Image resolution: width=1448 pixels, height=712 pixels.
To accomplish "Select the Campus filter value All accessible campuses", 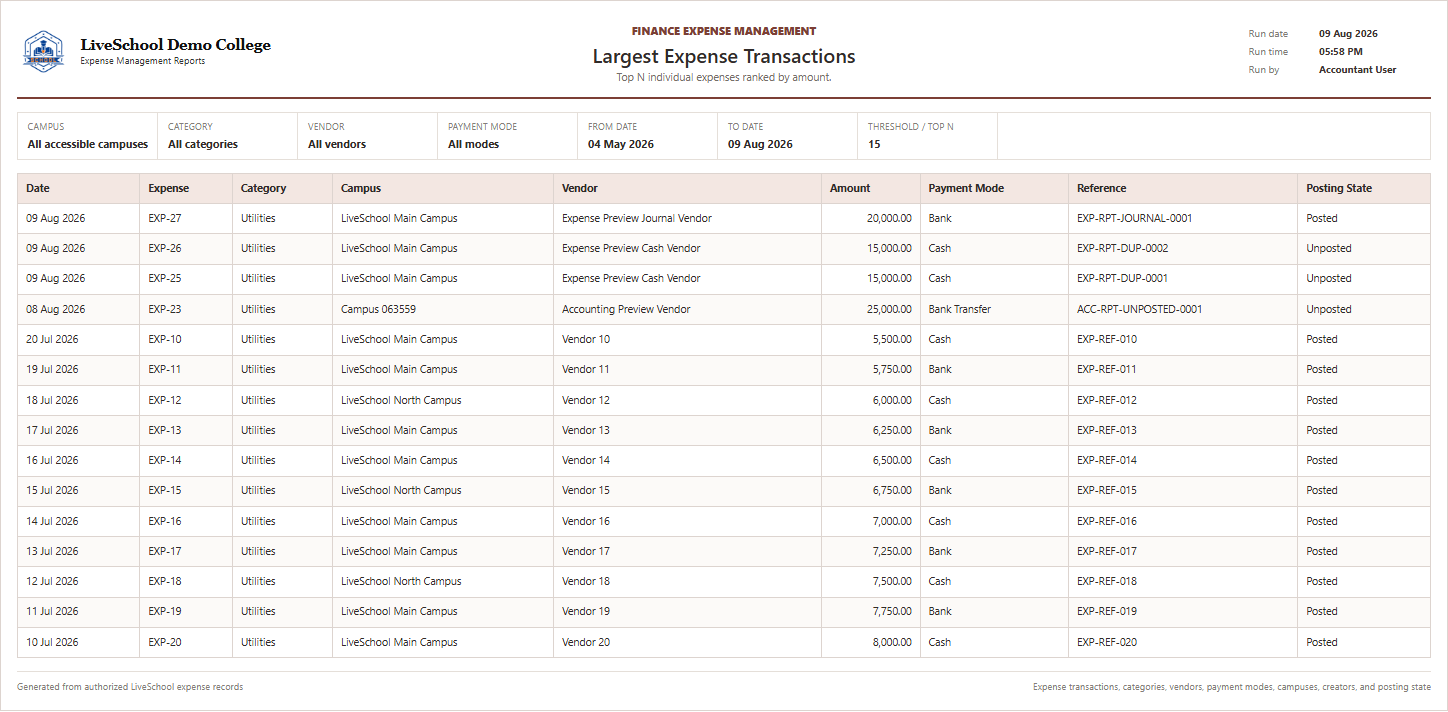I will click(x=88, y=144).
